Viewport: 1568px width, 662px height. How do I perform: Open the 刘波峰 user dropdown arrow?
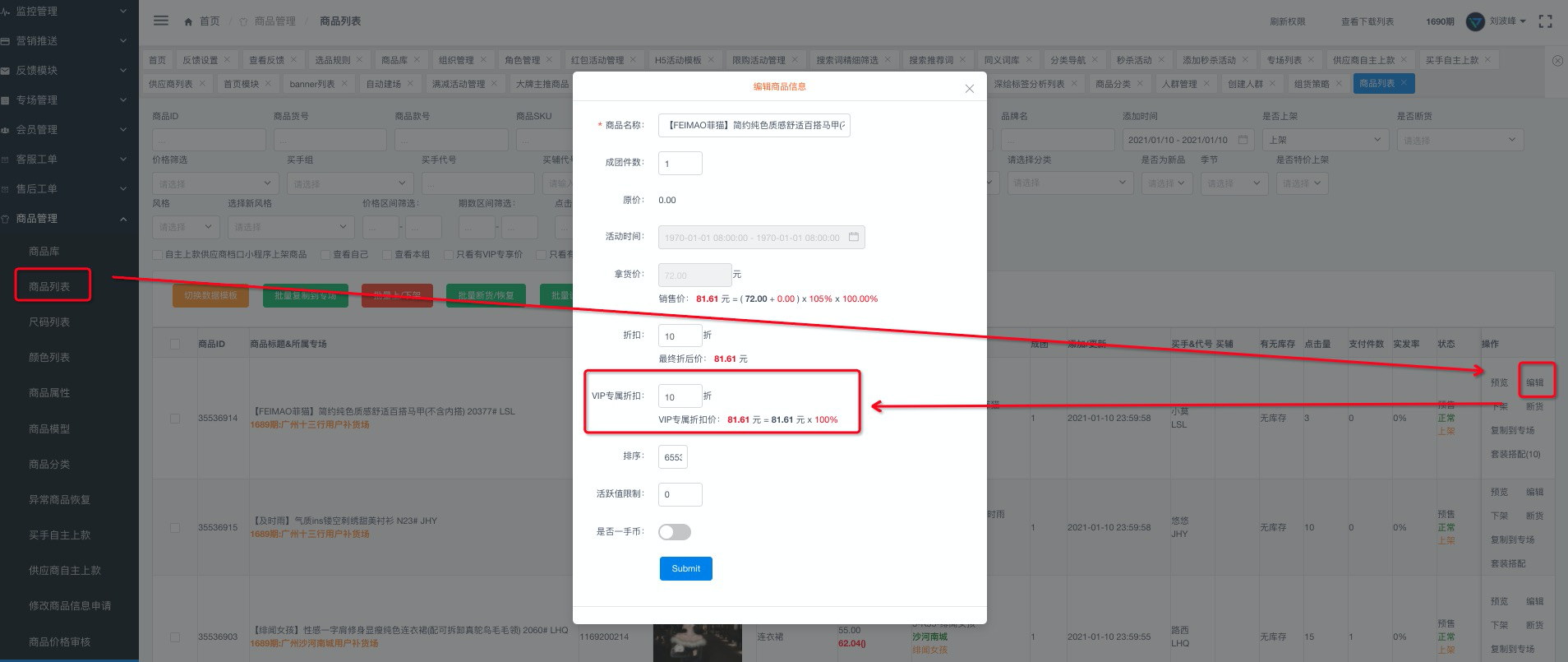click(x=1523, y=21)
